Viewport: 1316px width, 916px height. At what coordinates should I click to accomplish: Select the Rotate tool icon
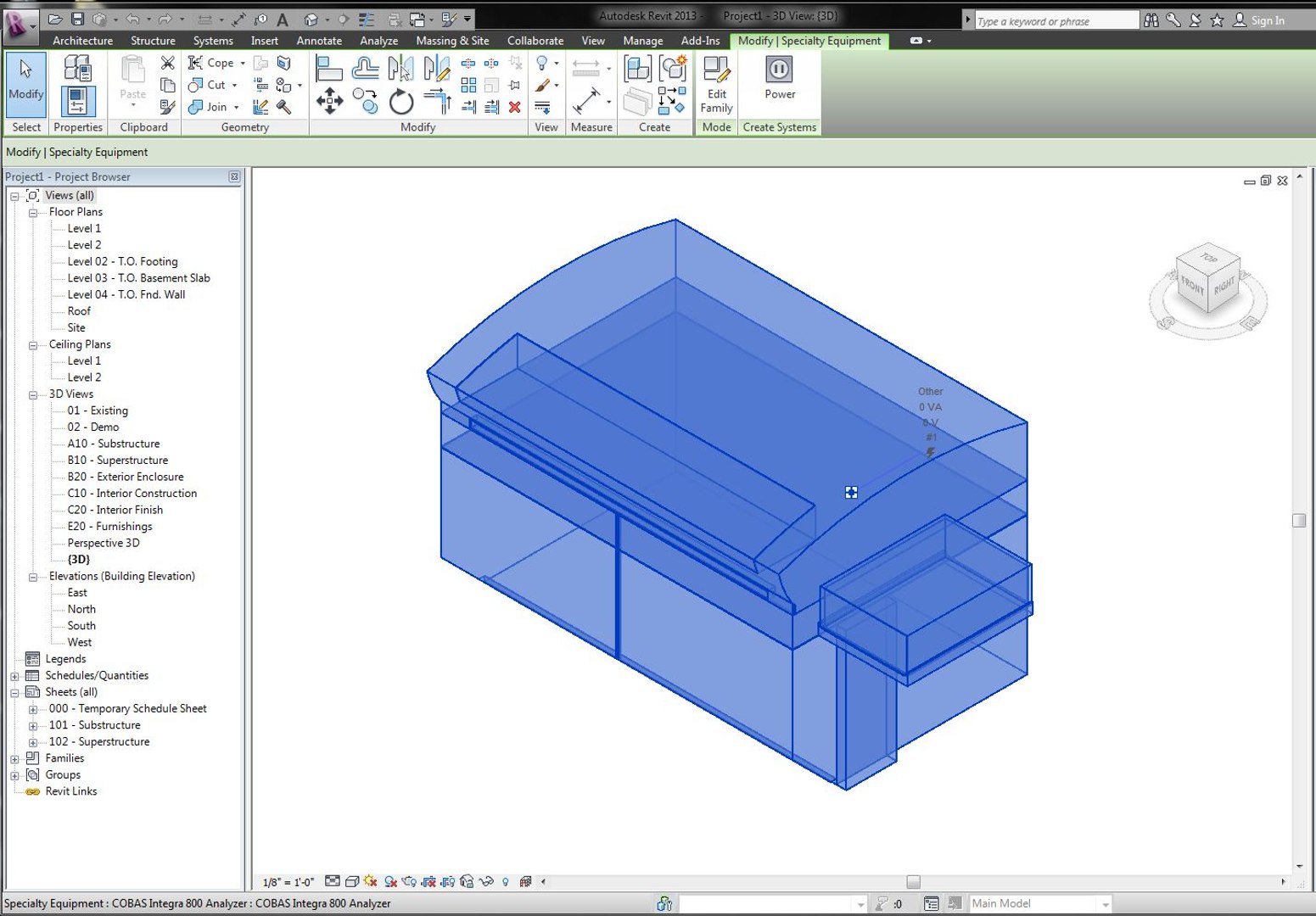tap(401, 102)
